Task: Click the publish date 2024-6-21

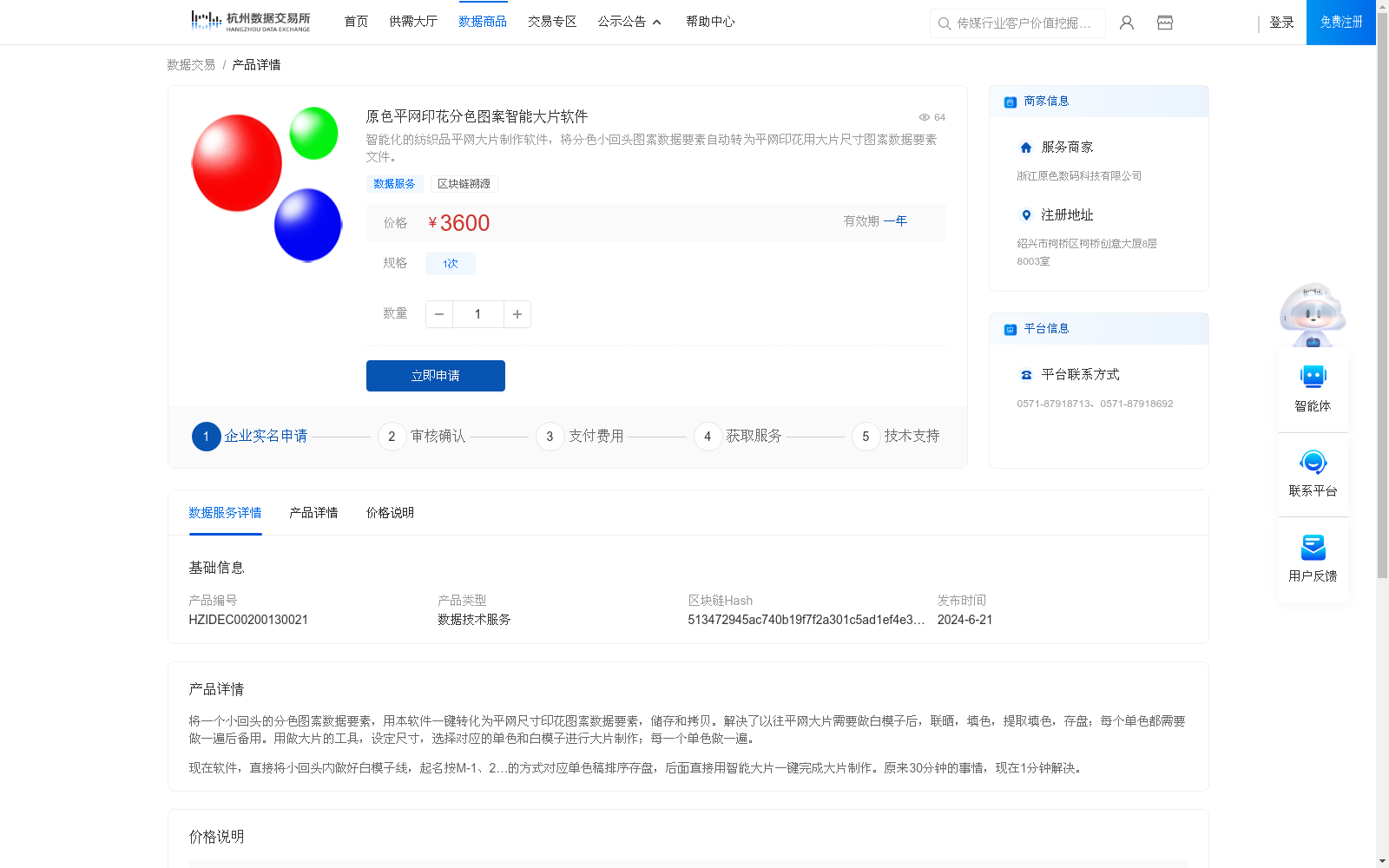Action: (x=964, y=620)
